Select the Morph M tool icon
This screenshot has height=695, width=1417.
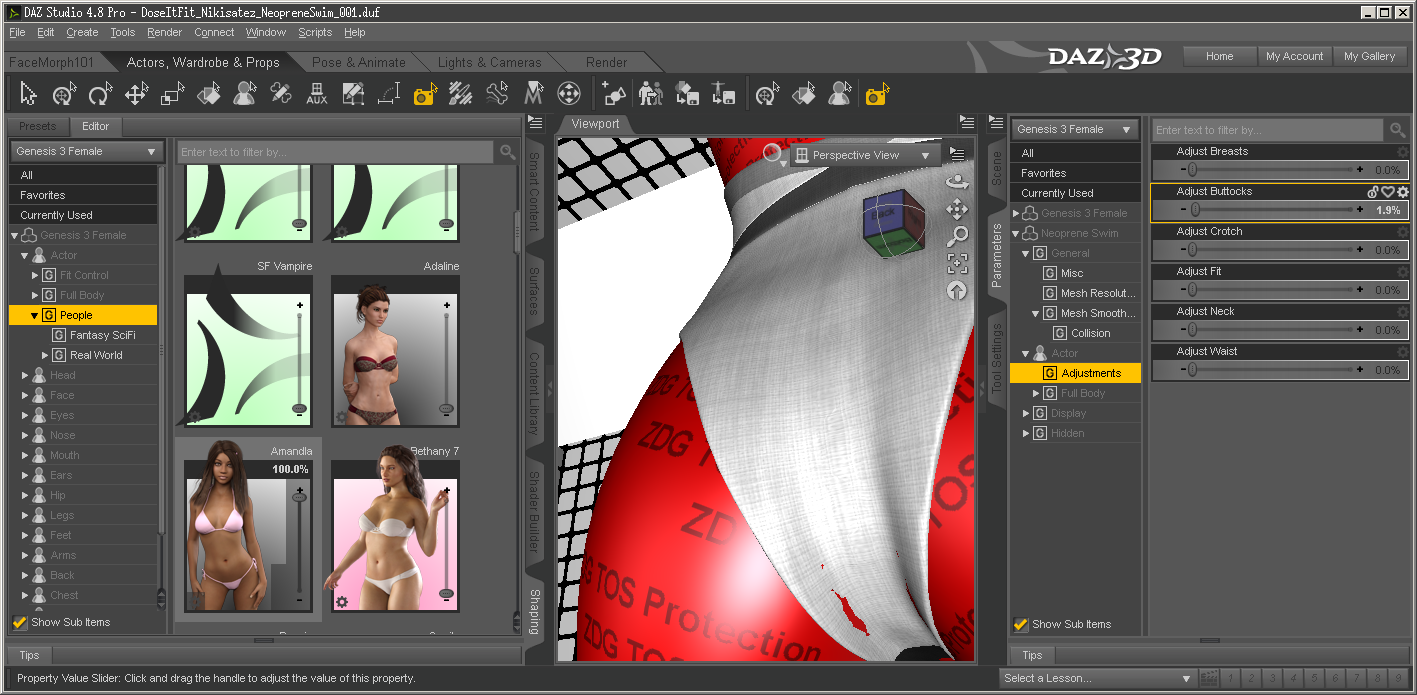click(x=533, y=95)
